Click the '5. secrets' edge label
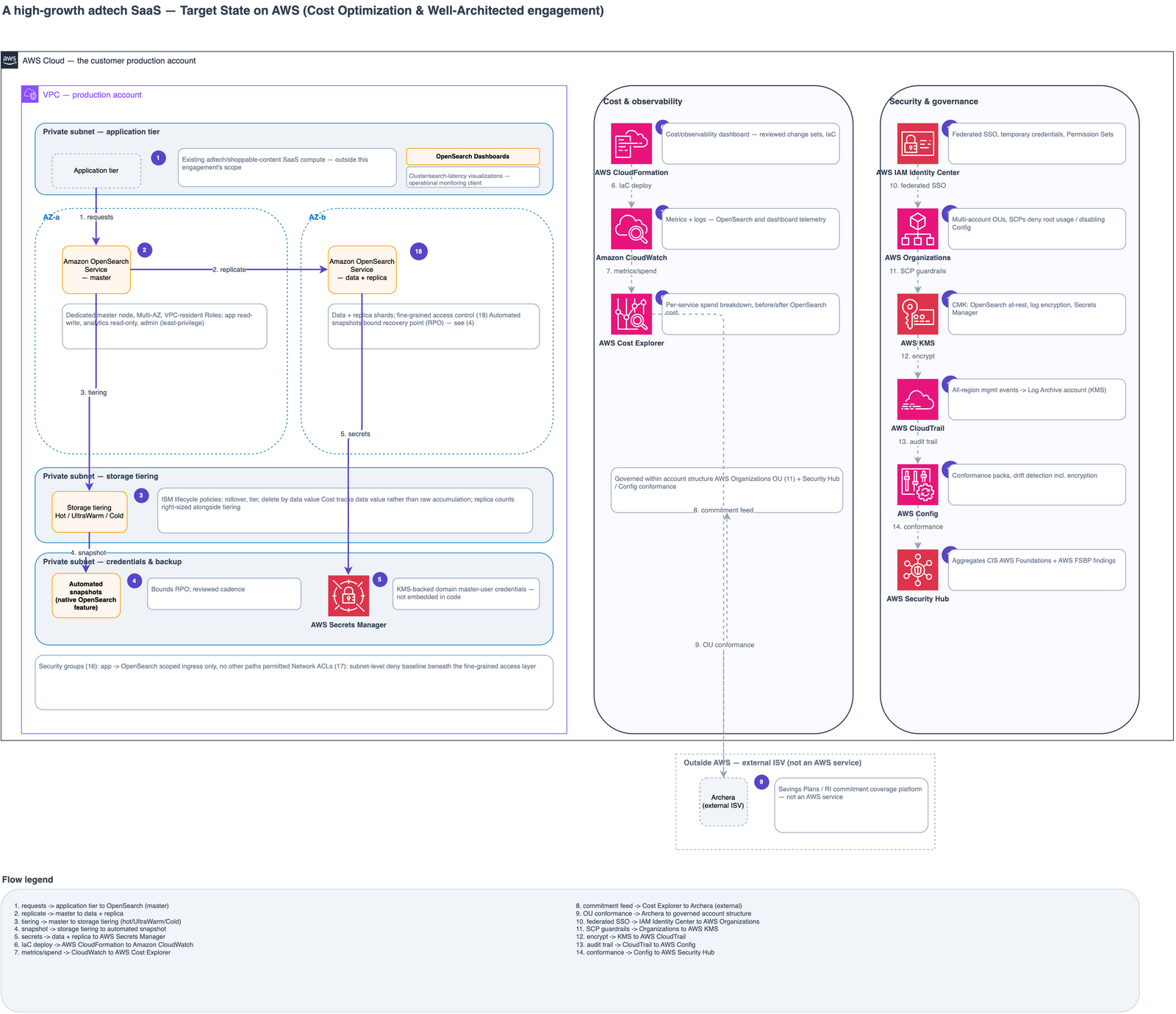Image resolution: width=1176 pixels, height=1014 pixels. click(x=355, y=434)
